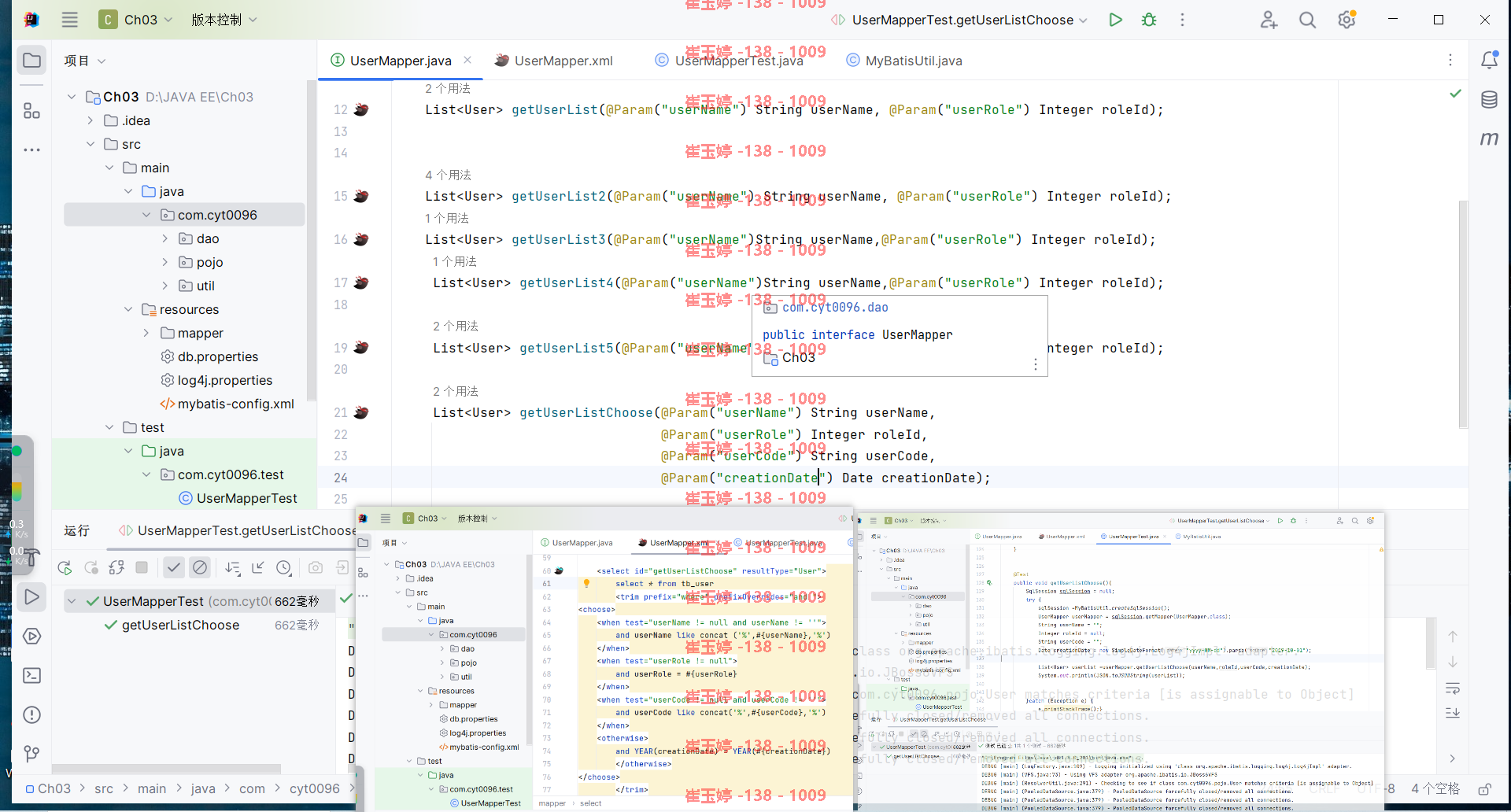
Task: Switch to the UserMapper.xml tab
Action: point(554,61)
